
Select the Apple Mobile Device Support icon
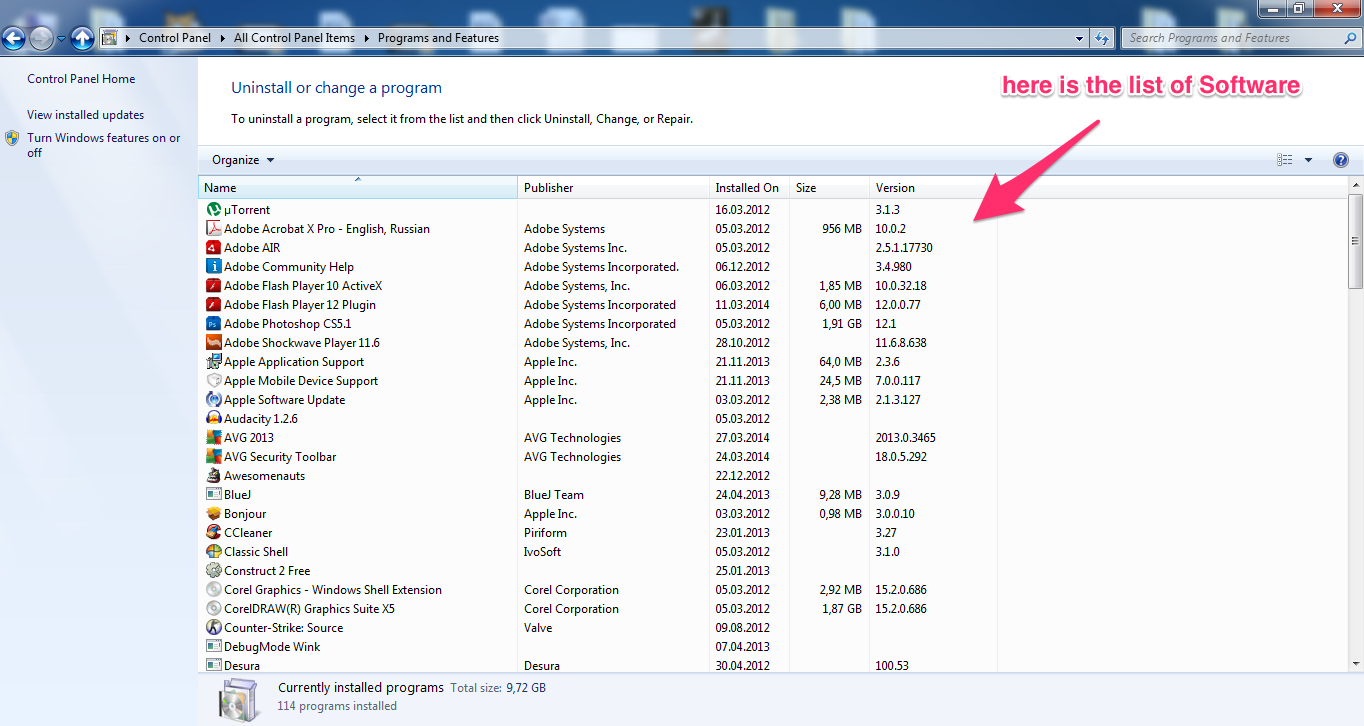[213, 381]
